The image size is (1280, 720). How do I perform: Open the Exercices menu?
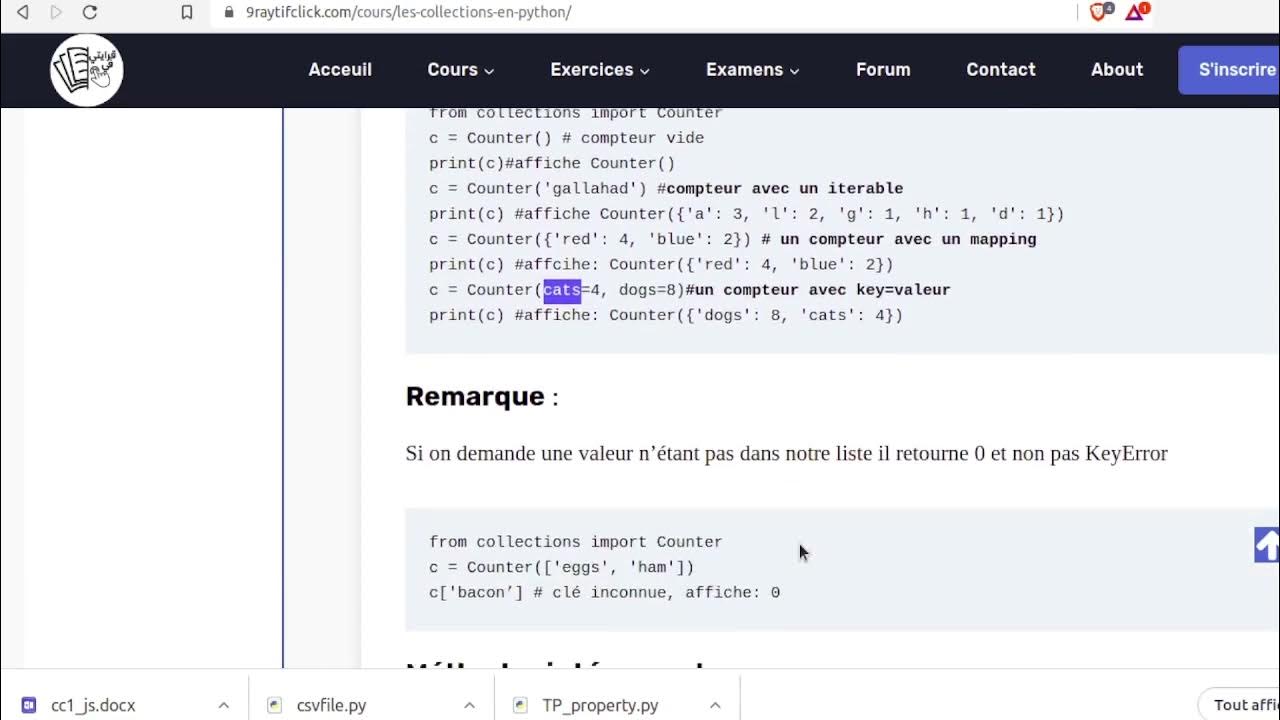(600, 69)
